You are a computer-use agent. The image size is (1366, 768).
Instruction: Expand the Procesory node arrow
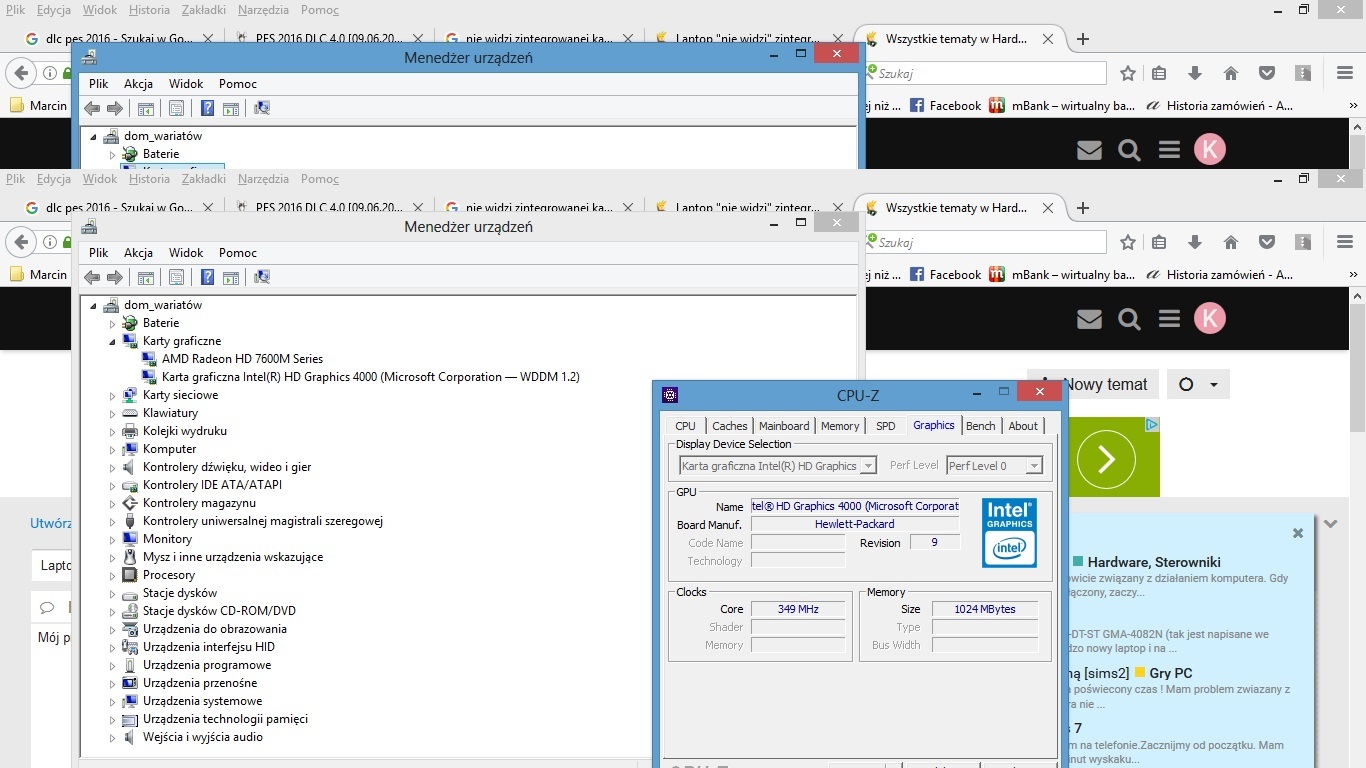pos(113,575)
